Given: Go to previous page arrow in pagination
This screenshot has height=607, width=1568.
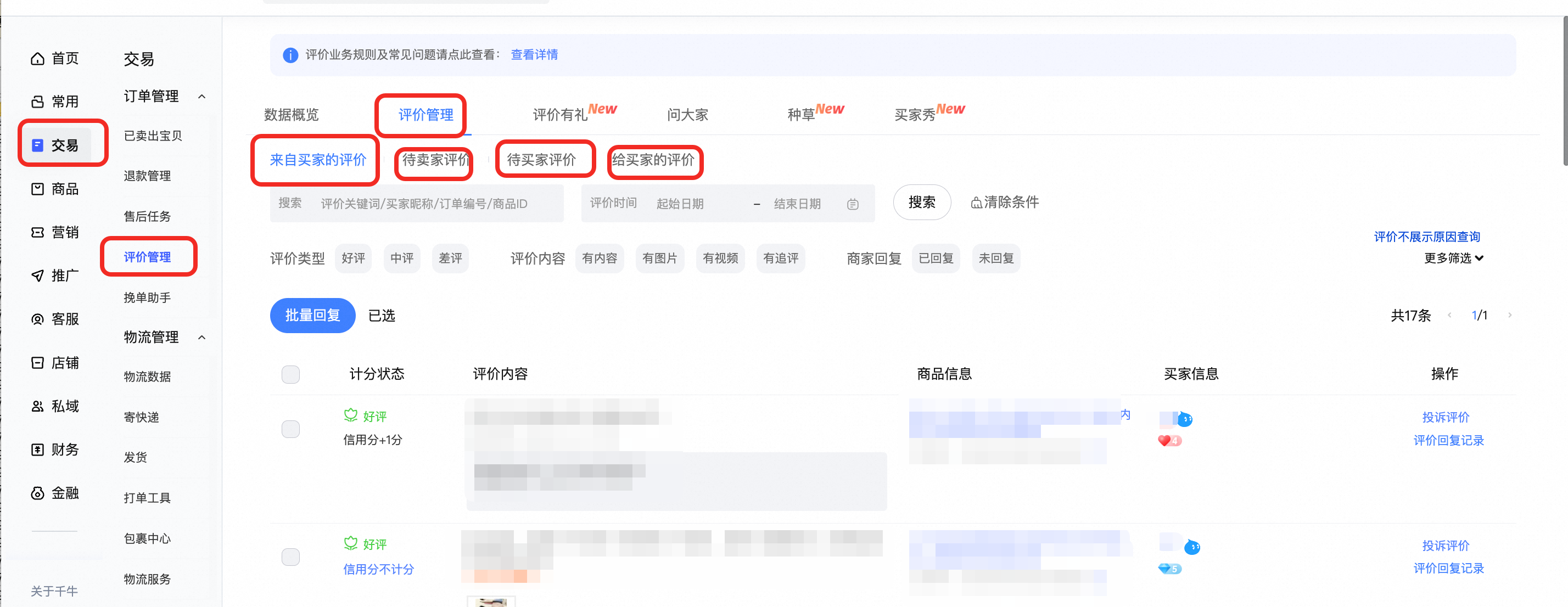Looking at the screenshot, I should click(1449, 315).
